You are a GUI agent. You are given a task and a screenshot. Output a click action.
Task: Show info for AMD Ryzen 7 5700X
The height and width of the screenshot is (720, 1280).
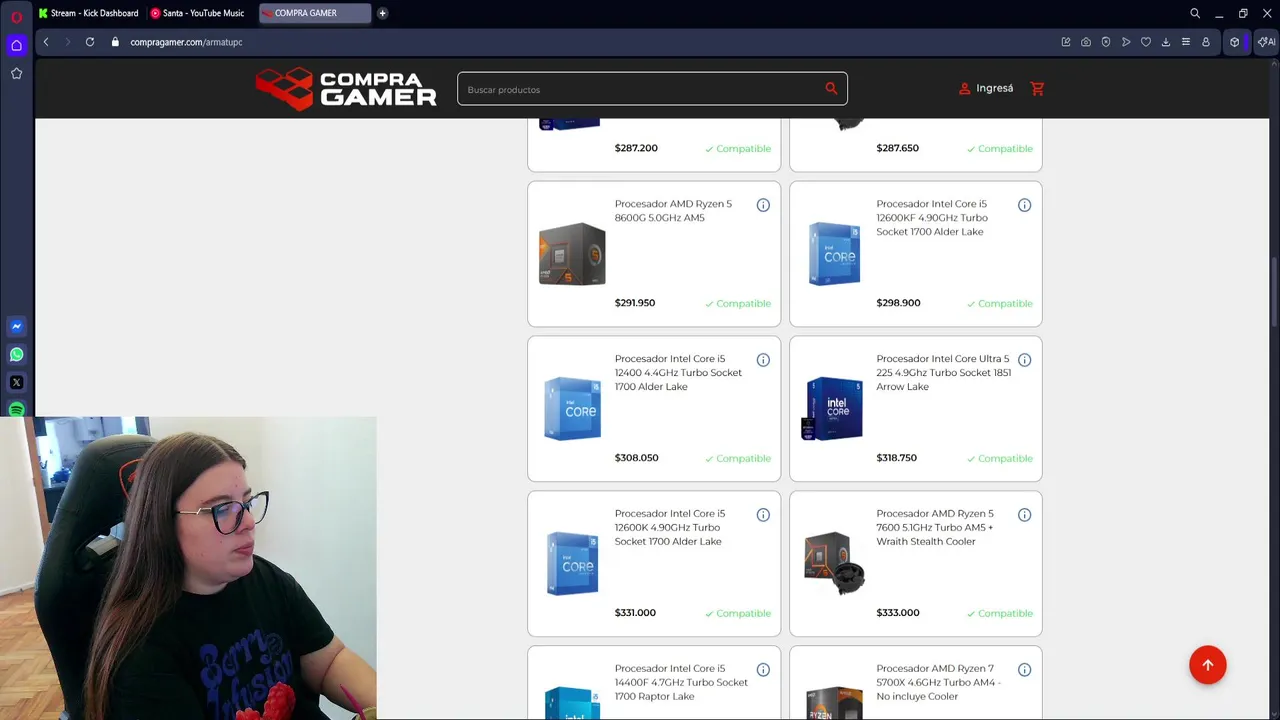pyautogui.click(x=1024, y=670)
